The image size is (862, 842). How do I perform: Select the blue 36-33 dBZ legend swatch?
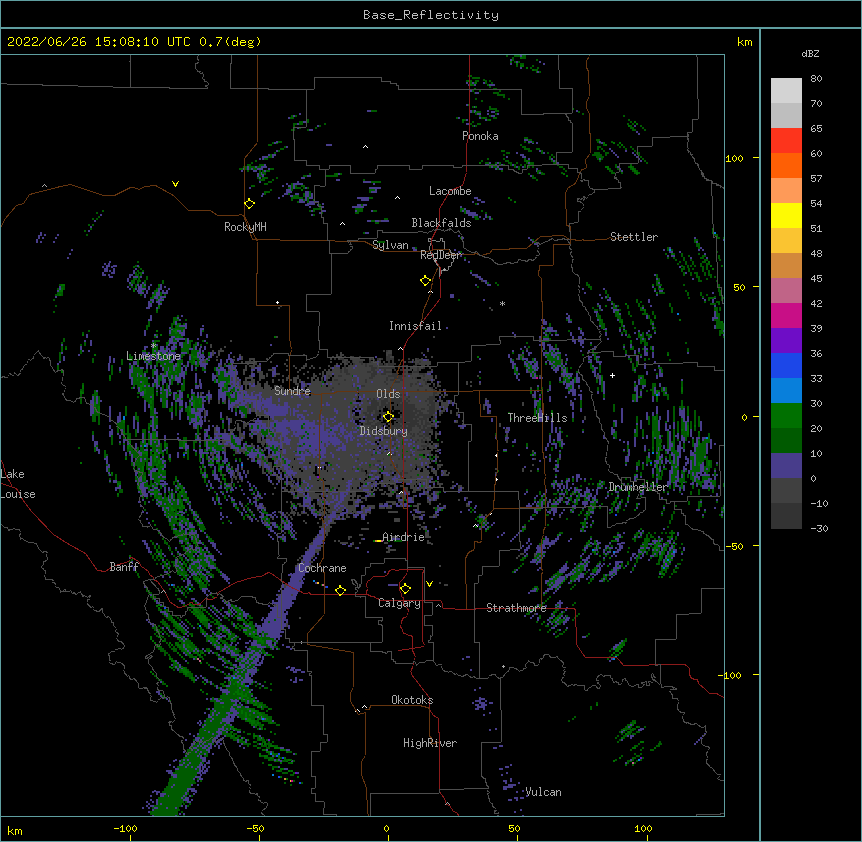pyautogui.click(x=786, y=365)
